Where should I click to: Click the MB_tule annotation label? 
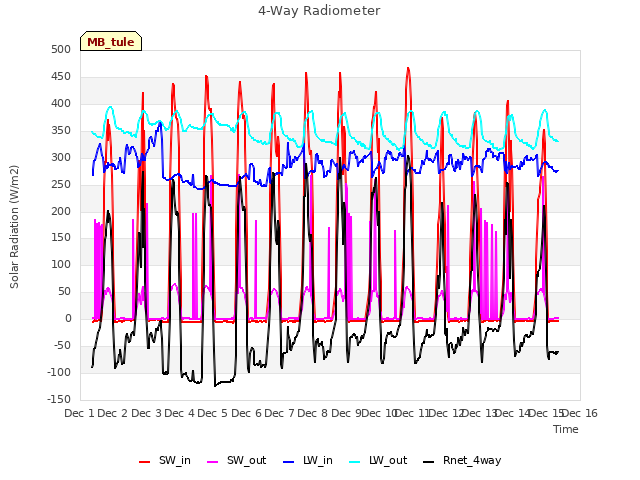tap(111, 42)
